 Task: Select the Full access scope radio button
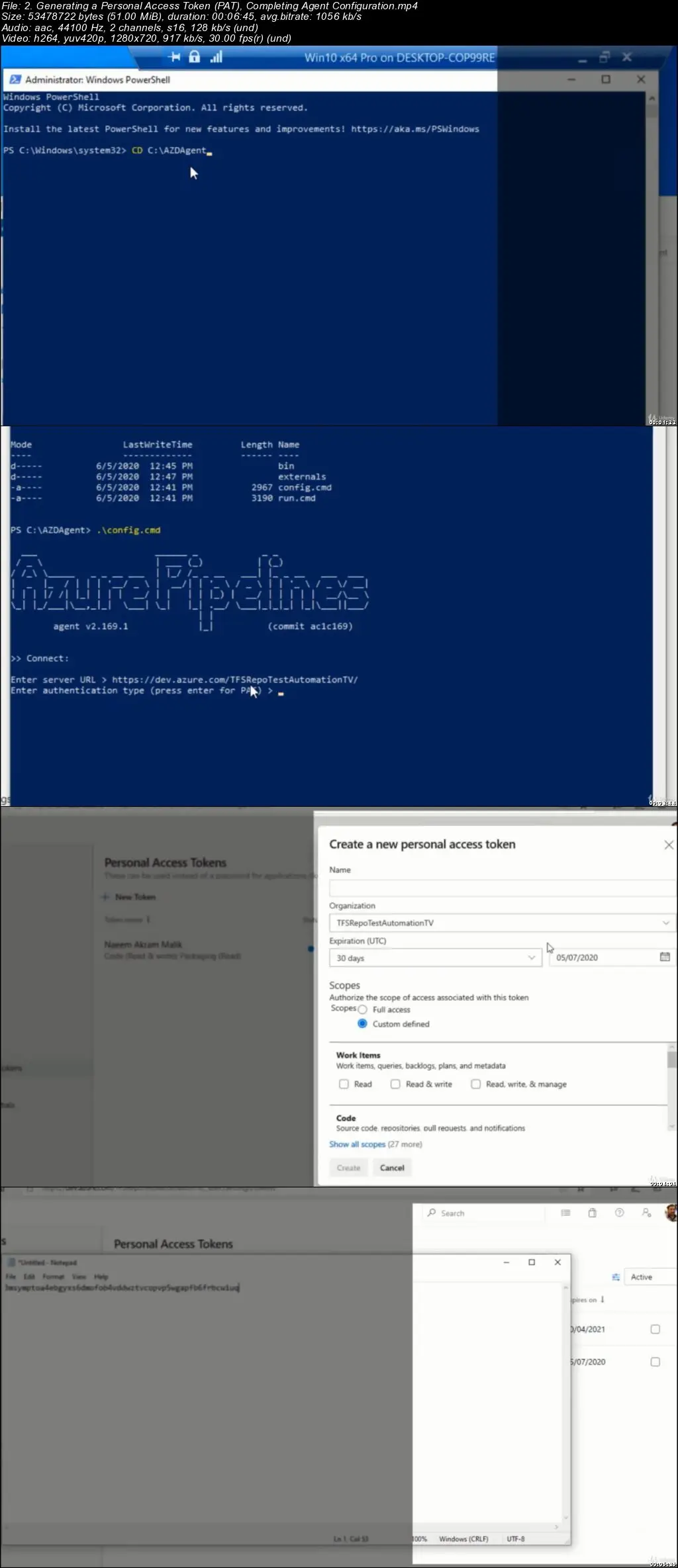362,1010
